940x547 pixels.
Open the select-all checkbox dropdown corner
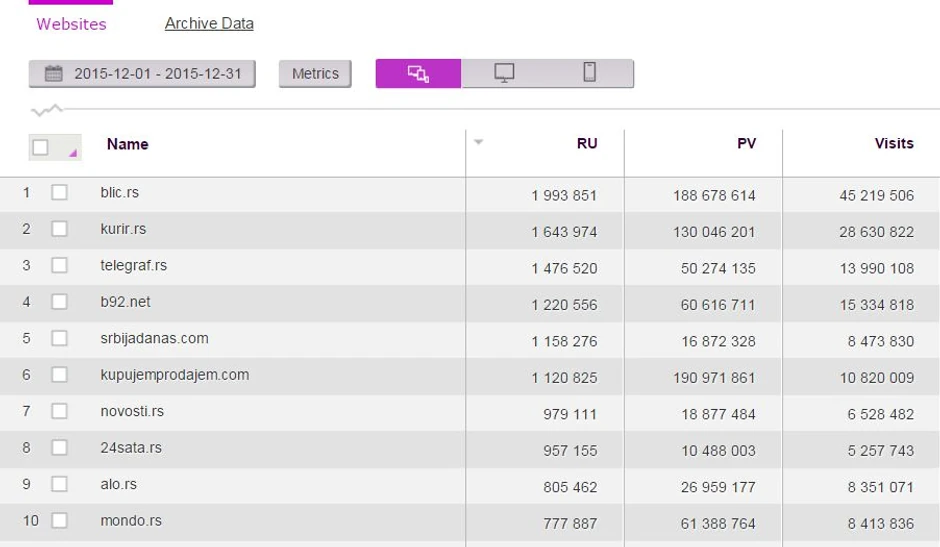coord(73,154)
